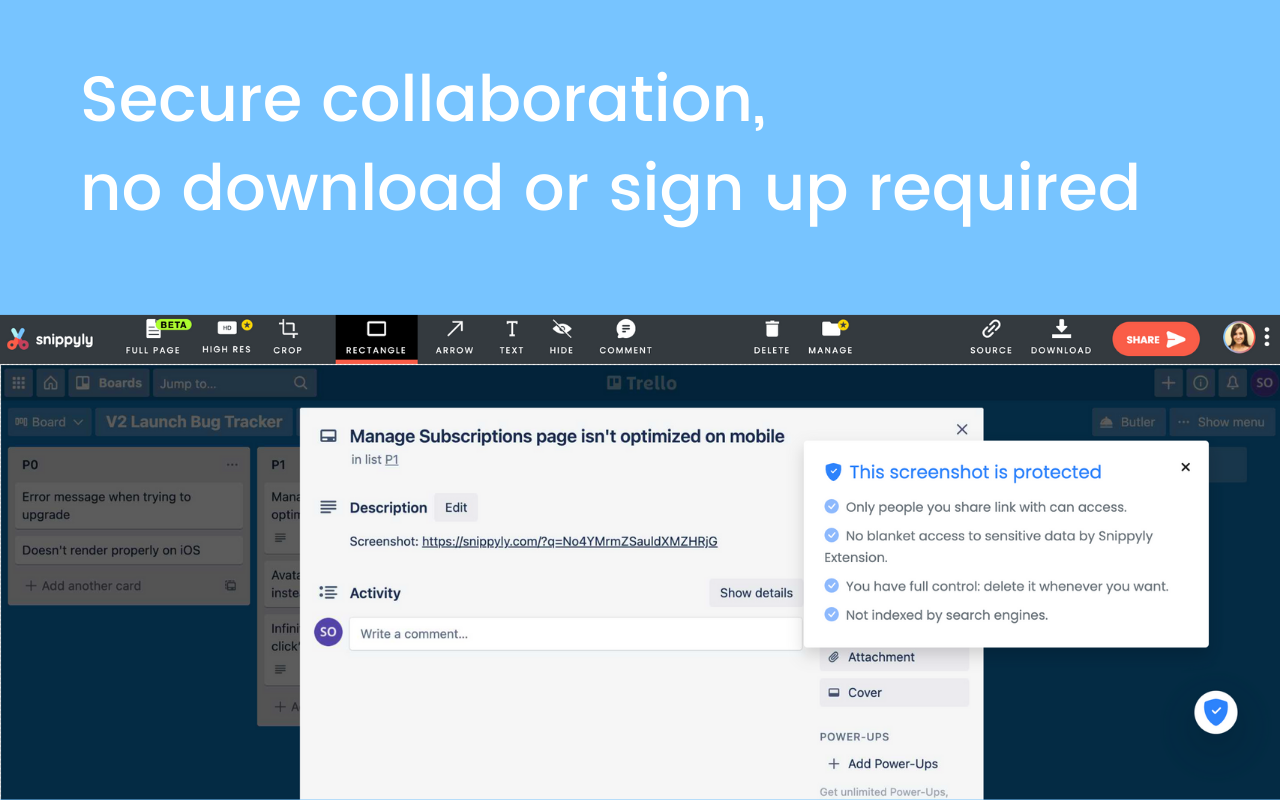Click the Jump to search field
Viewport: 1280px width, 800px height.
pyautogui.click(x=235, y=383)
